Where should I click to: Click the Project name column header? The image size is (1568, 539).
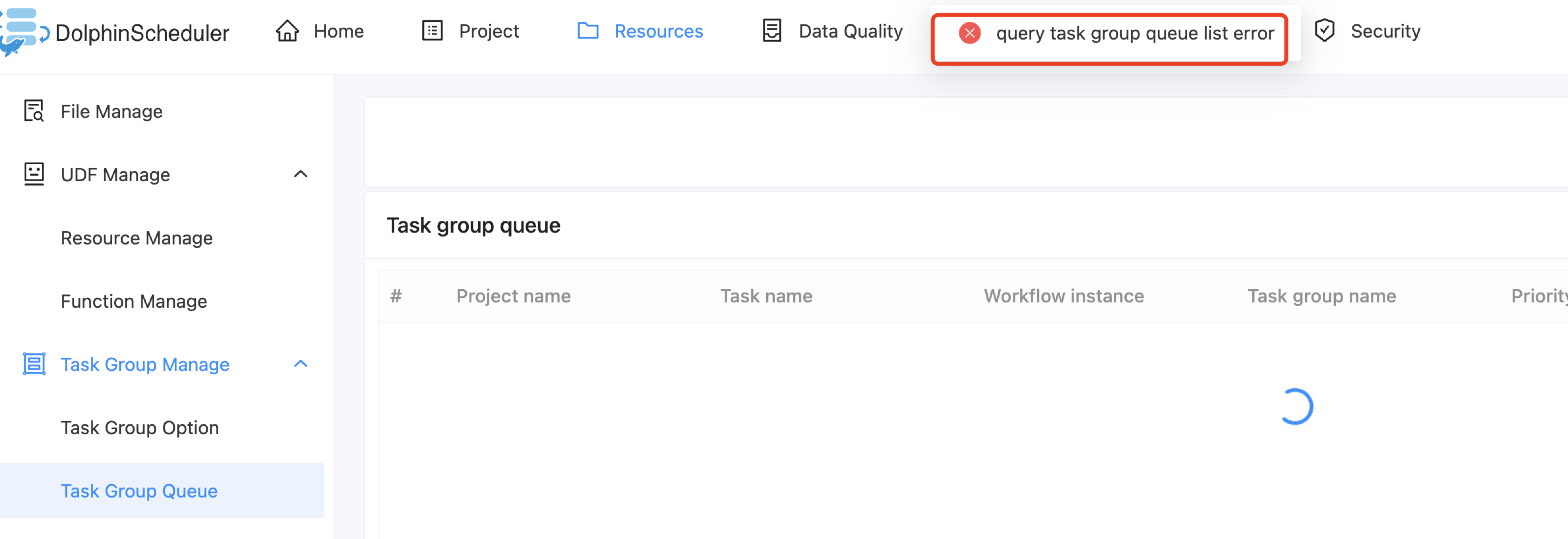[514, 296]
